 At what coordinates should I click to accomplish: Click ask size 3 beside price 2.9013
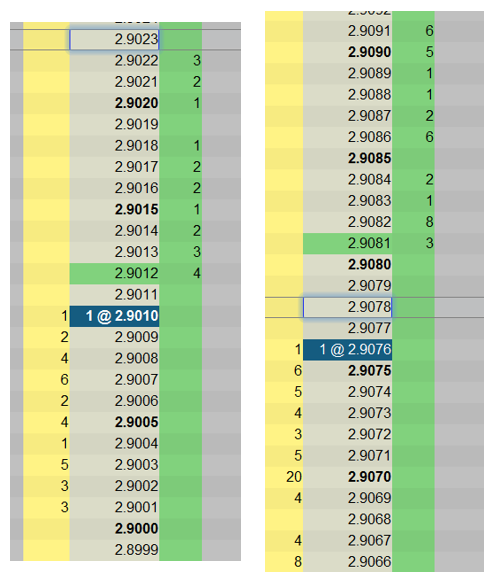pyautogui.click(x=197, y=252)
